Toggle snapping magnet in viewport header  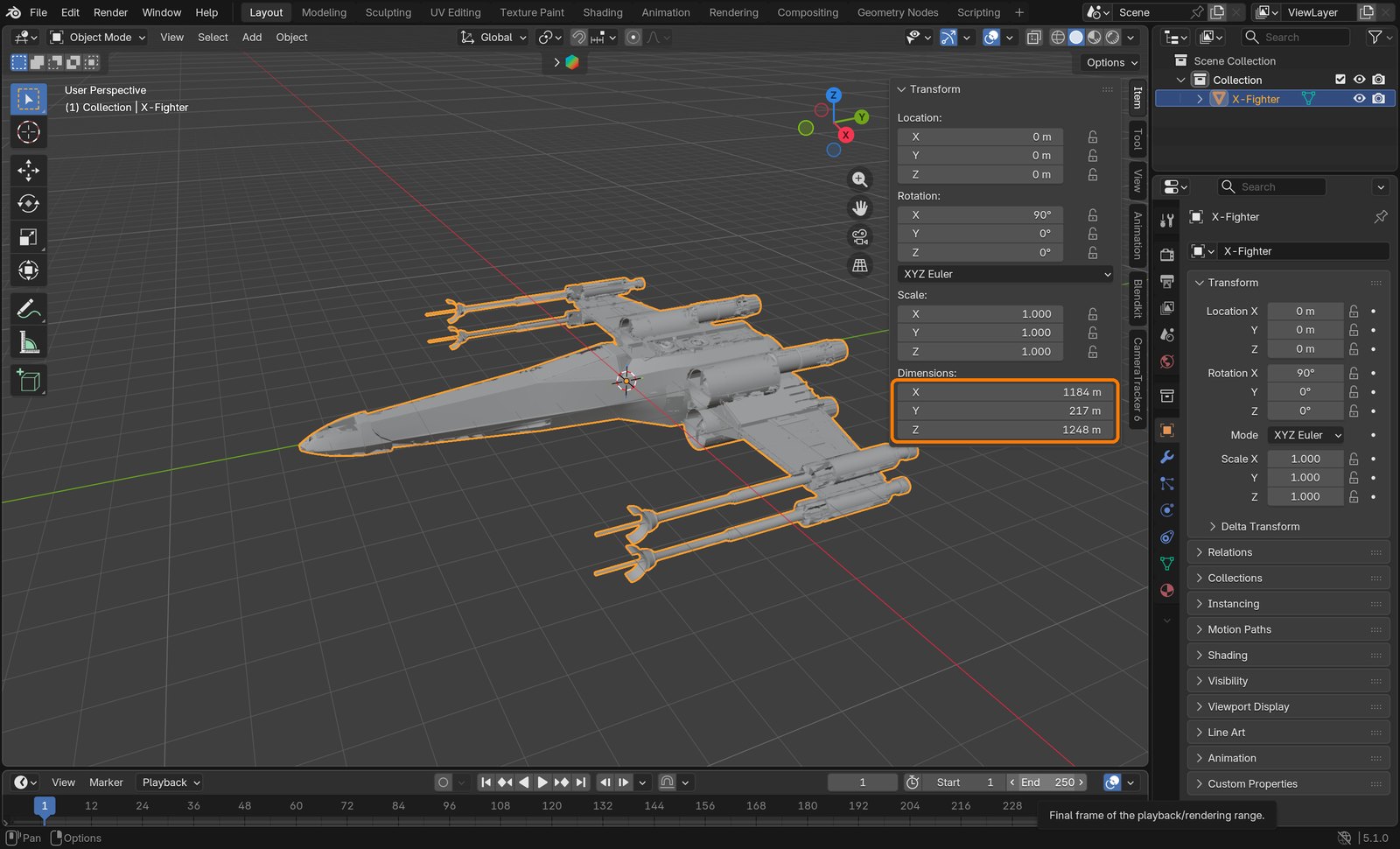pyautogui.click(x=578, y=37)
